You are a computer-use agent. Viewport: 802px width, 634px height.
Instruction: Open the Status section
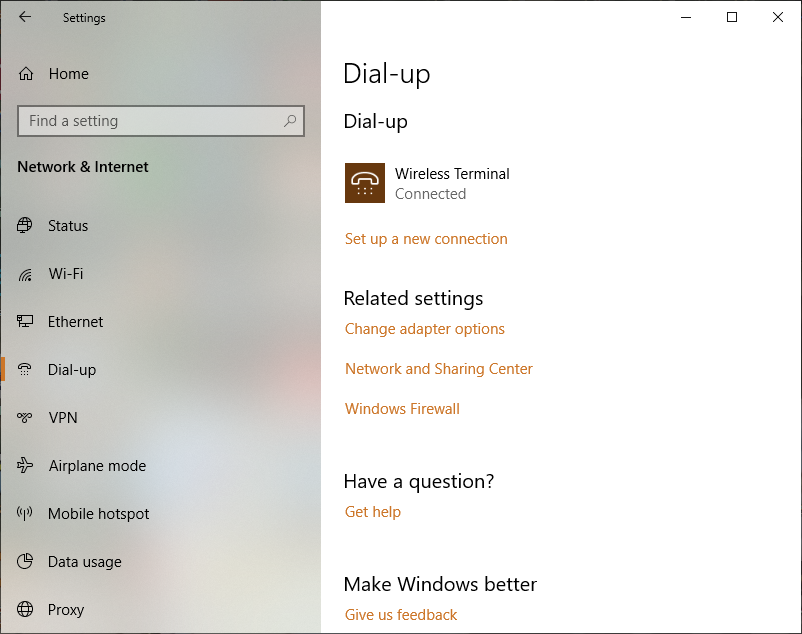[68, 225]
